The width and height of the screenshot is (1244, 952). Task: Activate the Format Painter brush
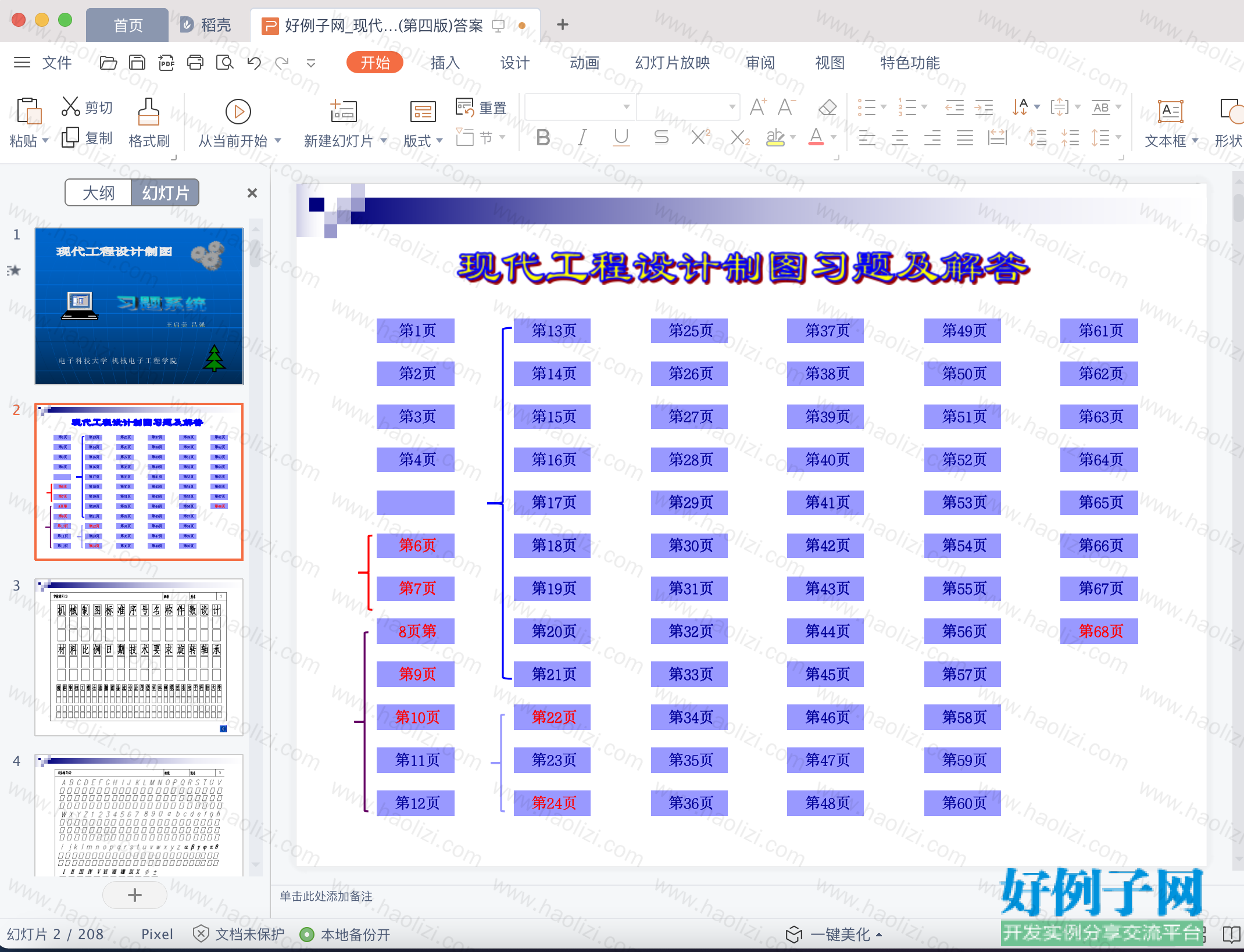point(149,112)
